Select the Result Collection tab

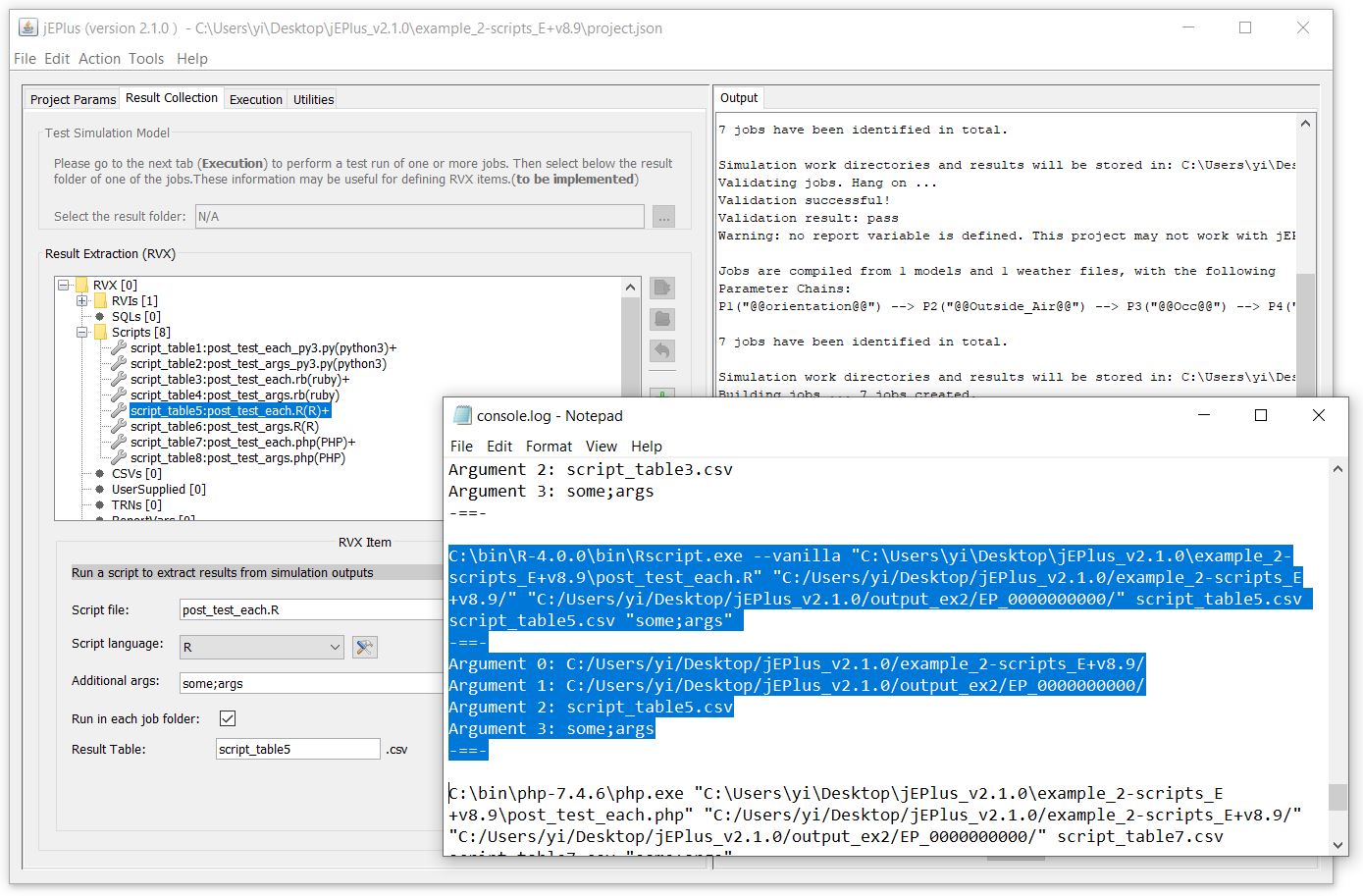click(x=172, y=98)
